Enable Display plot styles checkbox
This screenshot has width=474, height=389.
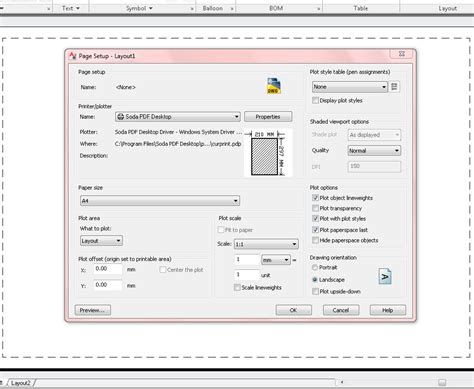(x=315, y=100)
